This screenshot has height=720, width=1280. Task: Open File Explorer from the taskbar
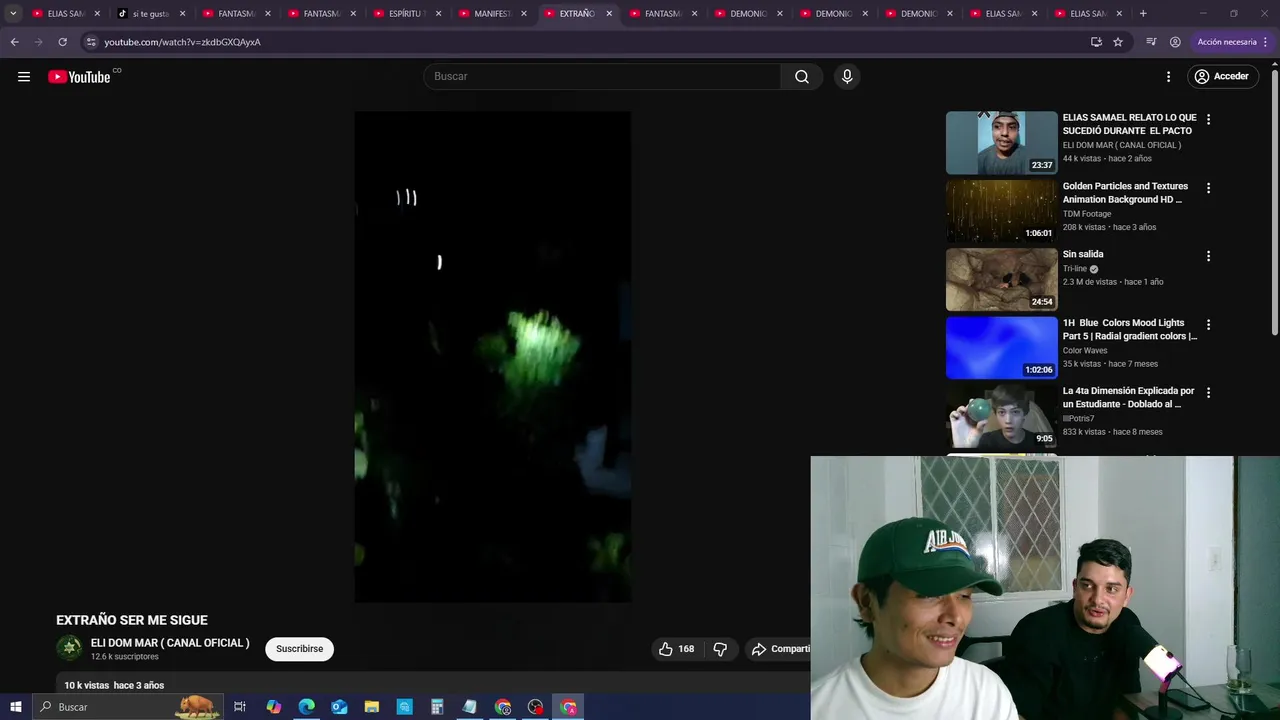(372, 707)
